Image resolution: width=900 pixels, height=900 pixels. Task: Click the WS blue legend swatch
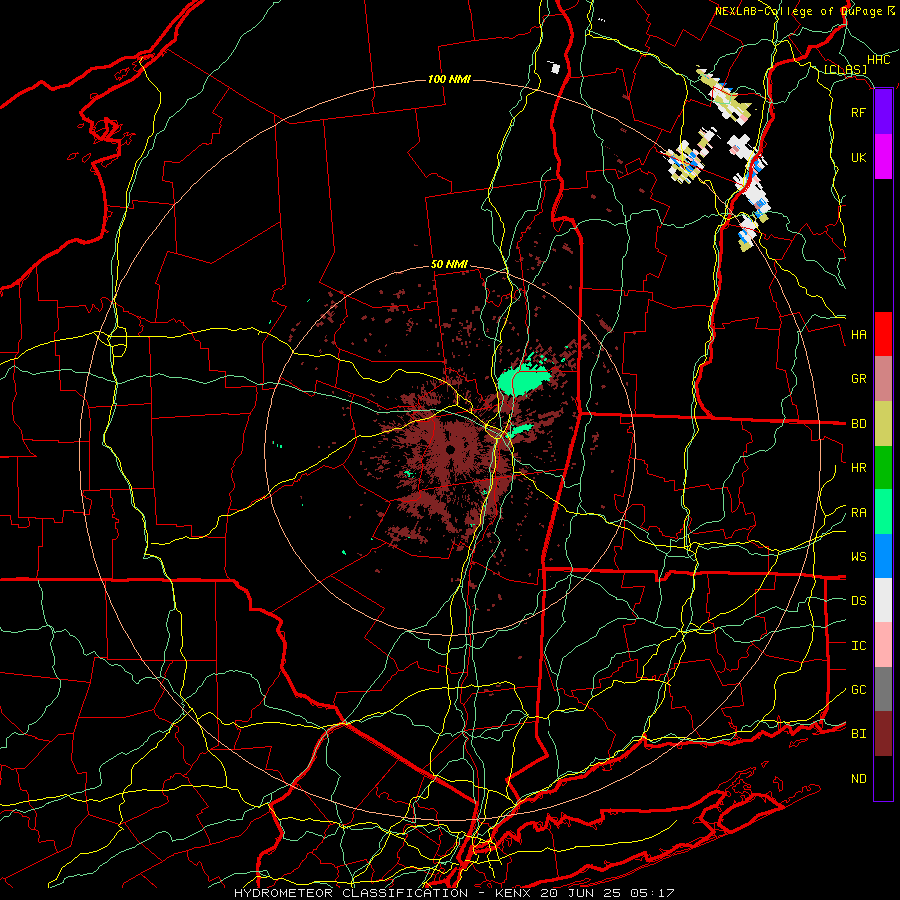pyautogui.click(x=883, y=556)
